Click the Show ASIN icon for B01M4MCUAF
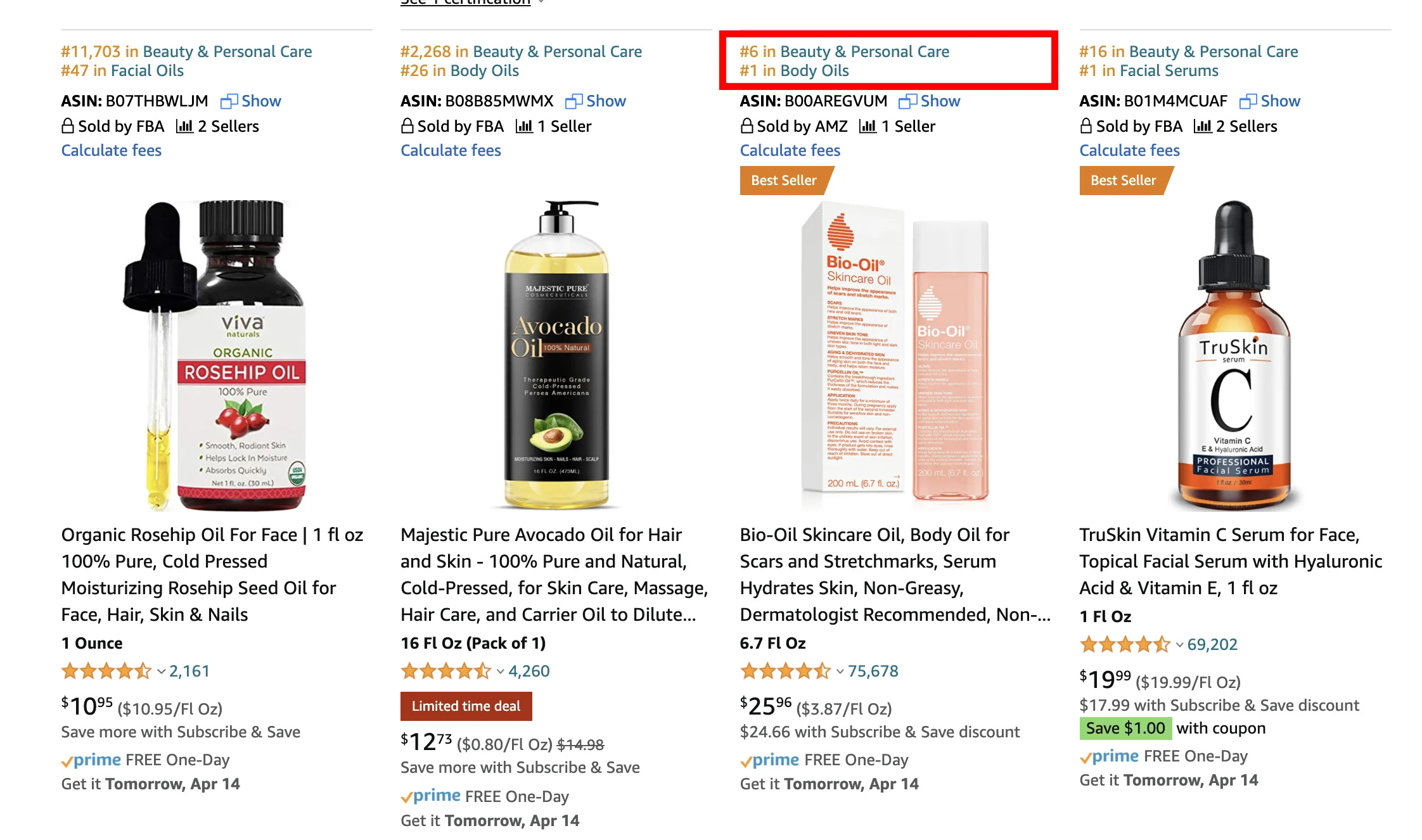 click(x=1248, y=101)
